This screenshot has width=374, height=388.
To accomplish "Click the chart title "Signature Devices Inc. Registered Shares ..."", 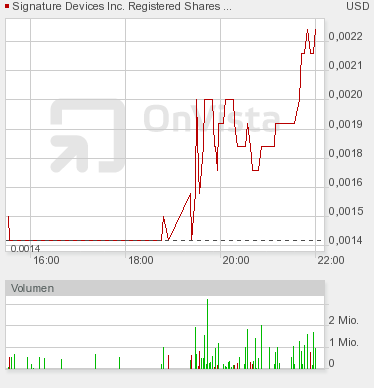I will click(122, 6).
